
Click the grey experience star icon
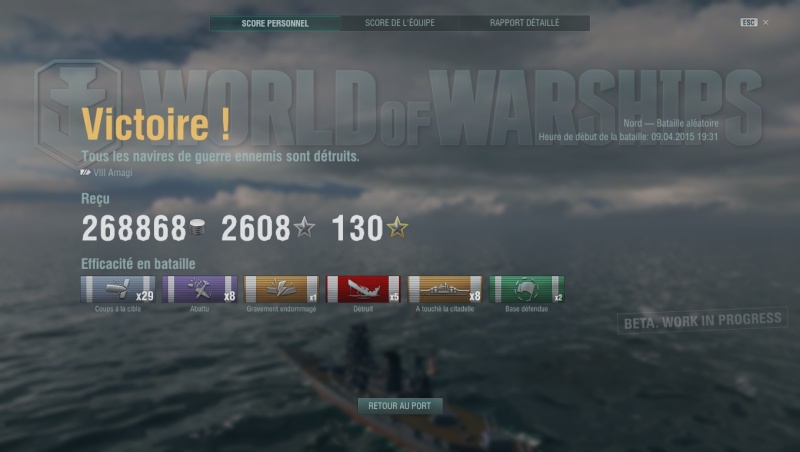click(x=305, y=227)
